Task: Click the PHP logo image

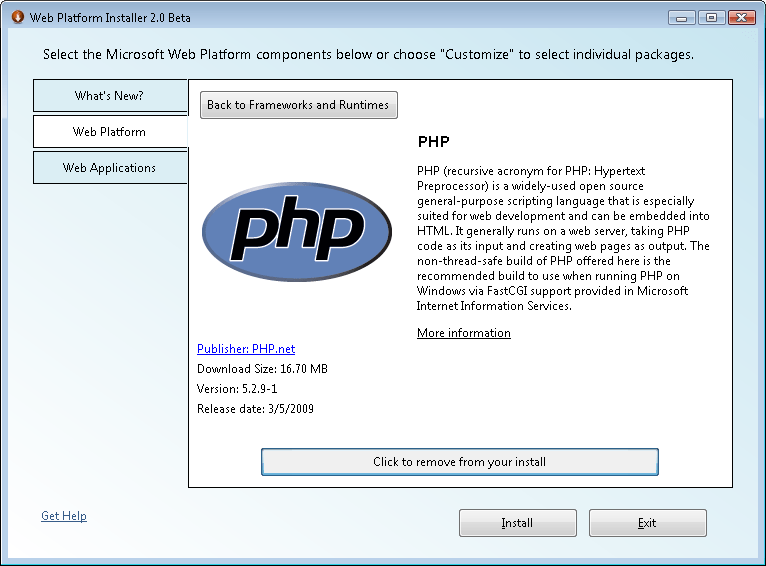Action: click(297, 231)
